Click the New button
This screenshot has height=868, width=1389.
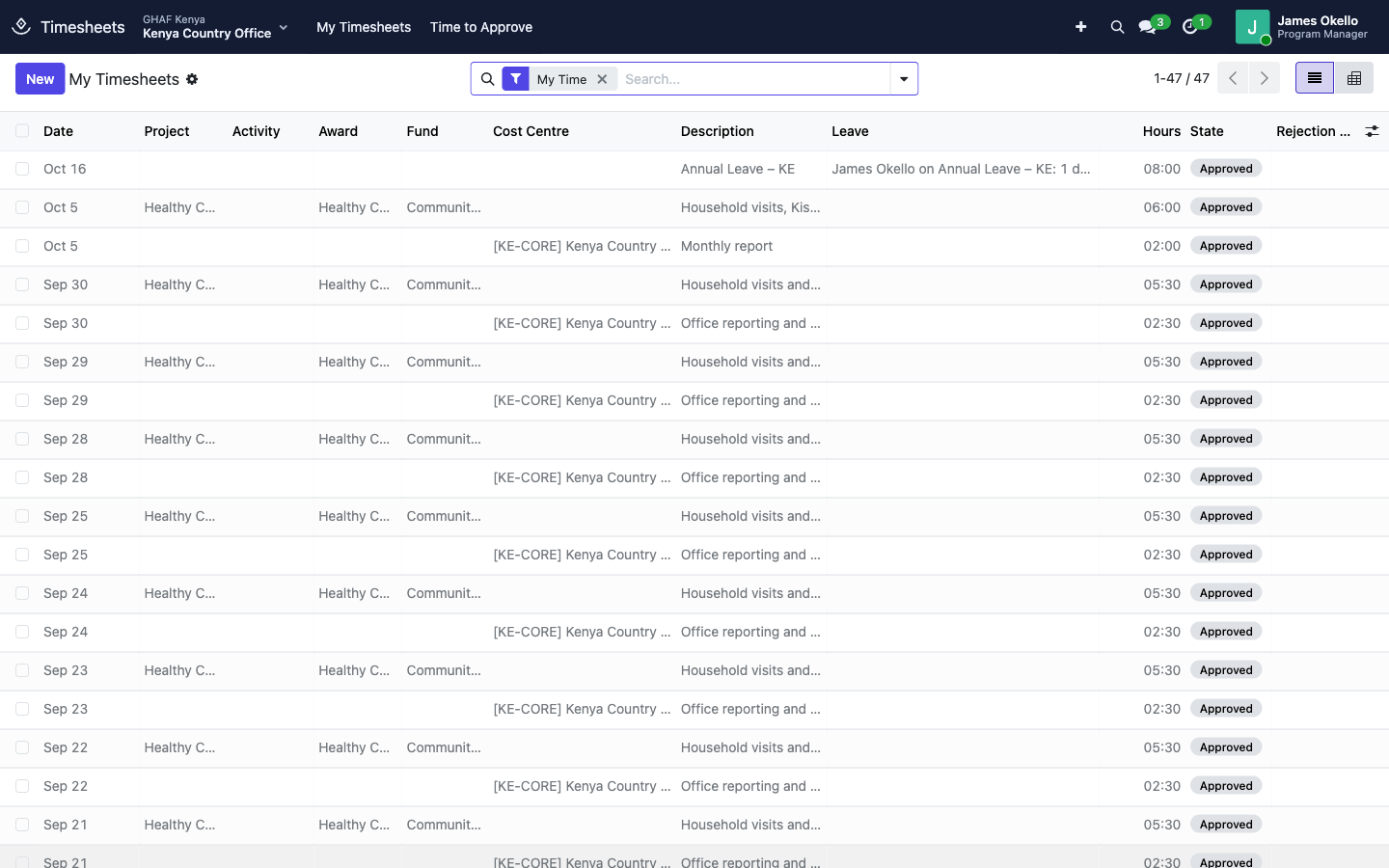click(40, 79)
